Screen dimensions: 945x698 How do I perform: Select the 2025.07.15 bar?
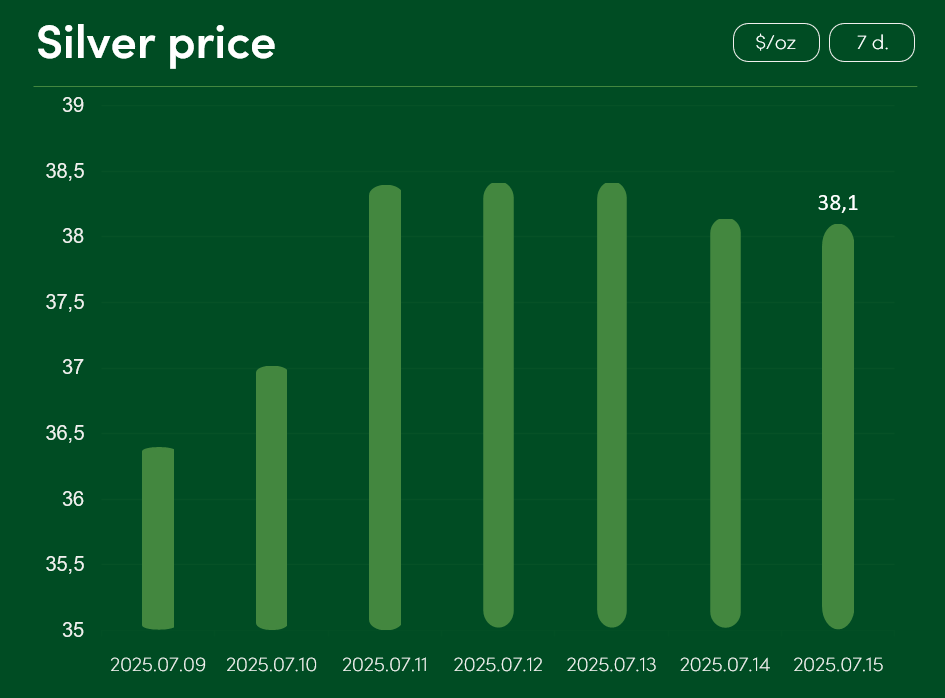point(838,427)
